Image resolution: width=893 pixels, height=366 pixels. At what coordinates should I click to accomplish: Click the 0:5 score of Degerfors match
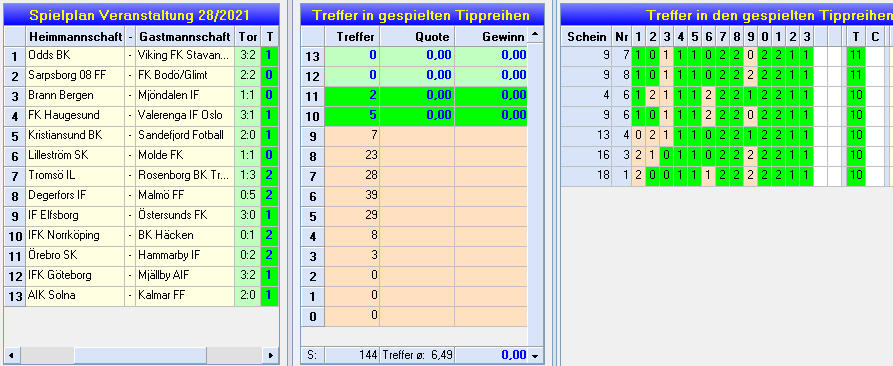(x=248, y=195)
